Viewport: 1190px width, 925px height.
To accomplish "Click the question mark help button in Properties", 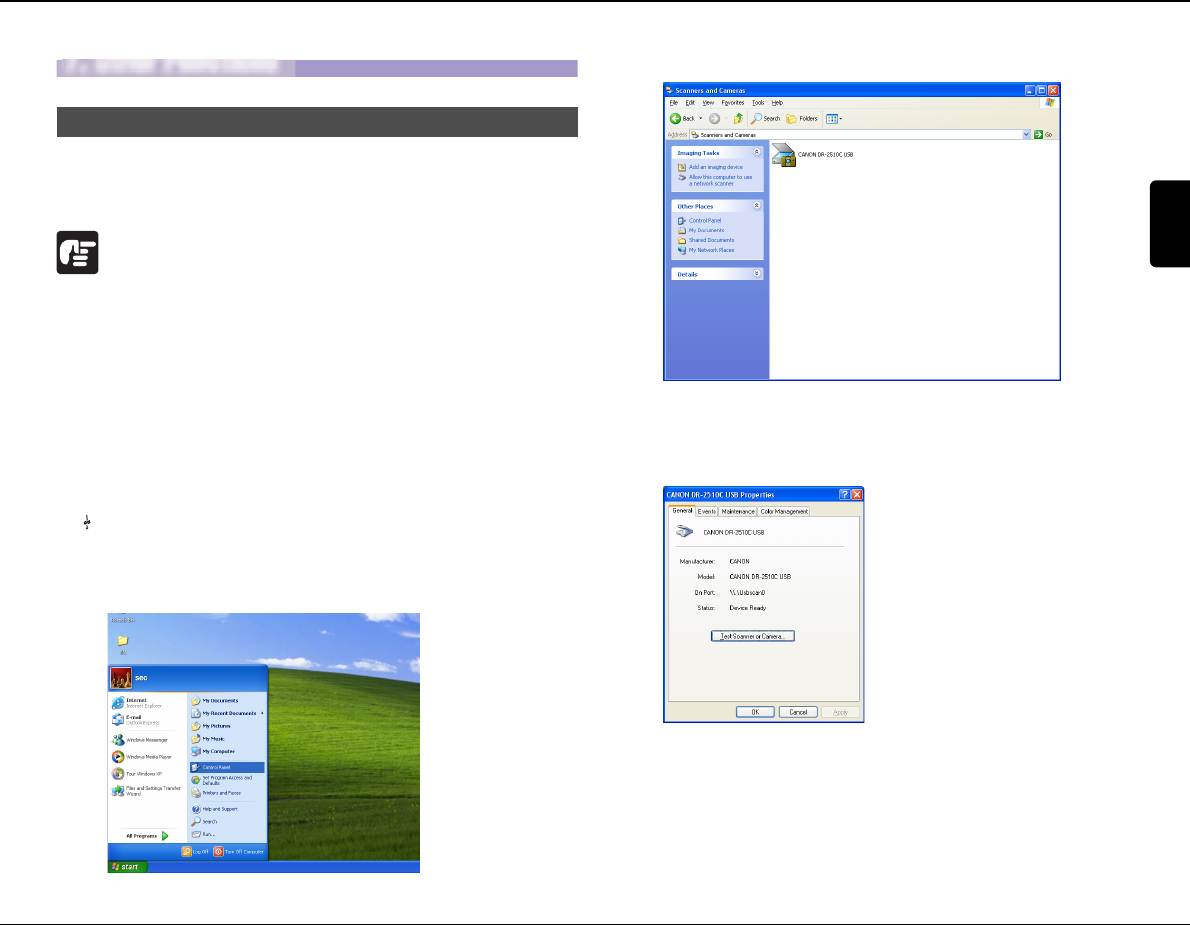I will 844,494.
